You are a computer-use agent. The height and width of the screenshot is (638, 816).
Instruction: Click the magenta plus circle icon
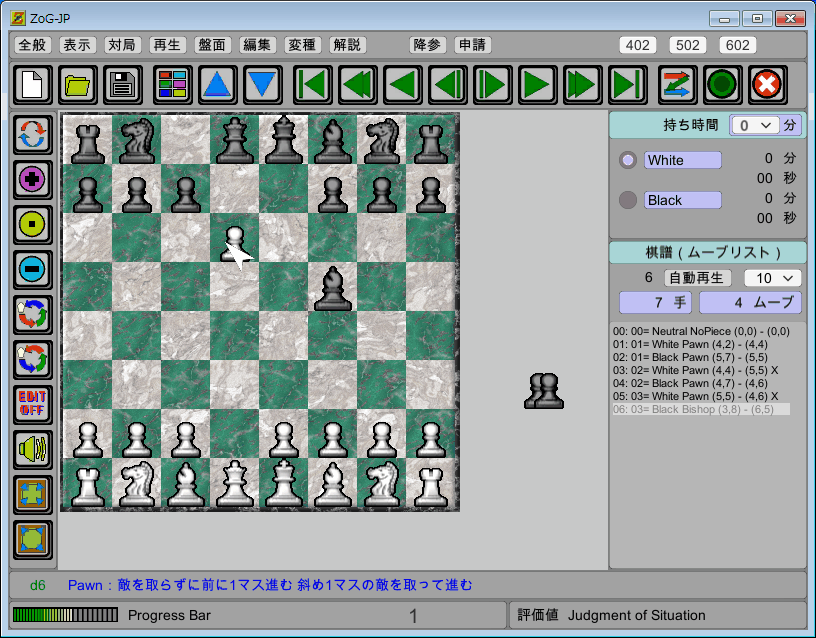pos(33,180)
